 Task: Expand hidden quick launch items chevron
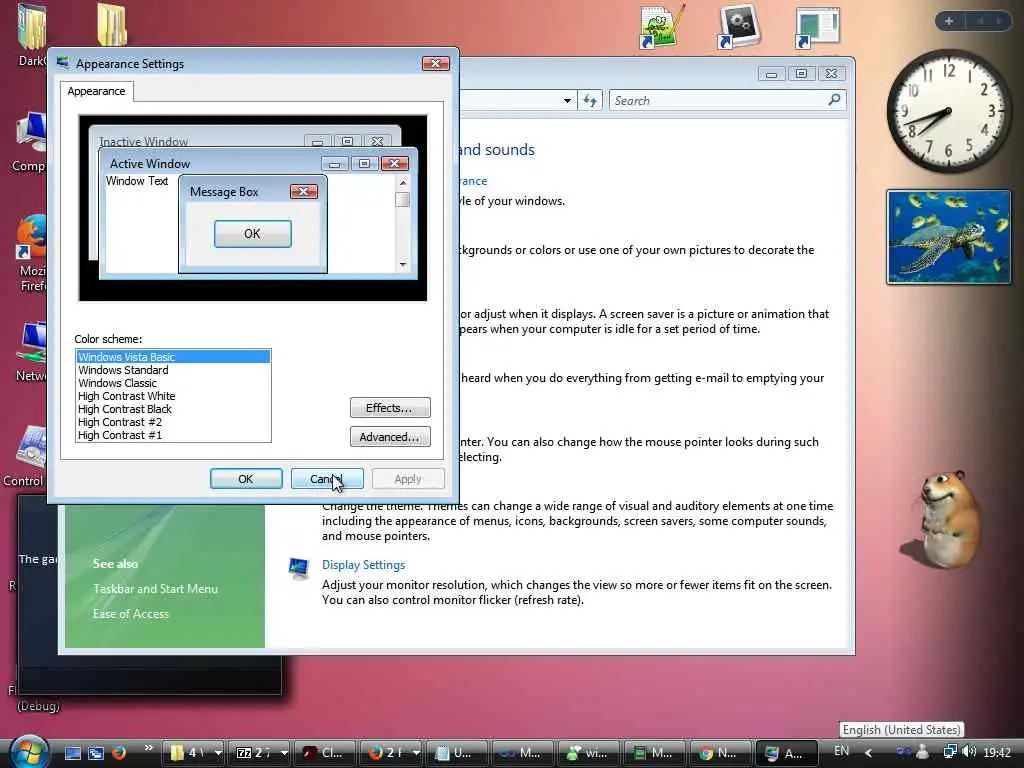(148, 748)
